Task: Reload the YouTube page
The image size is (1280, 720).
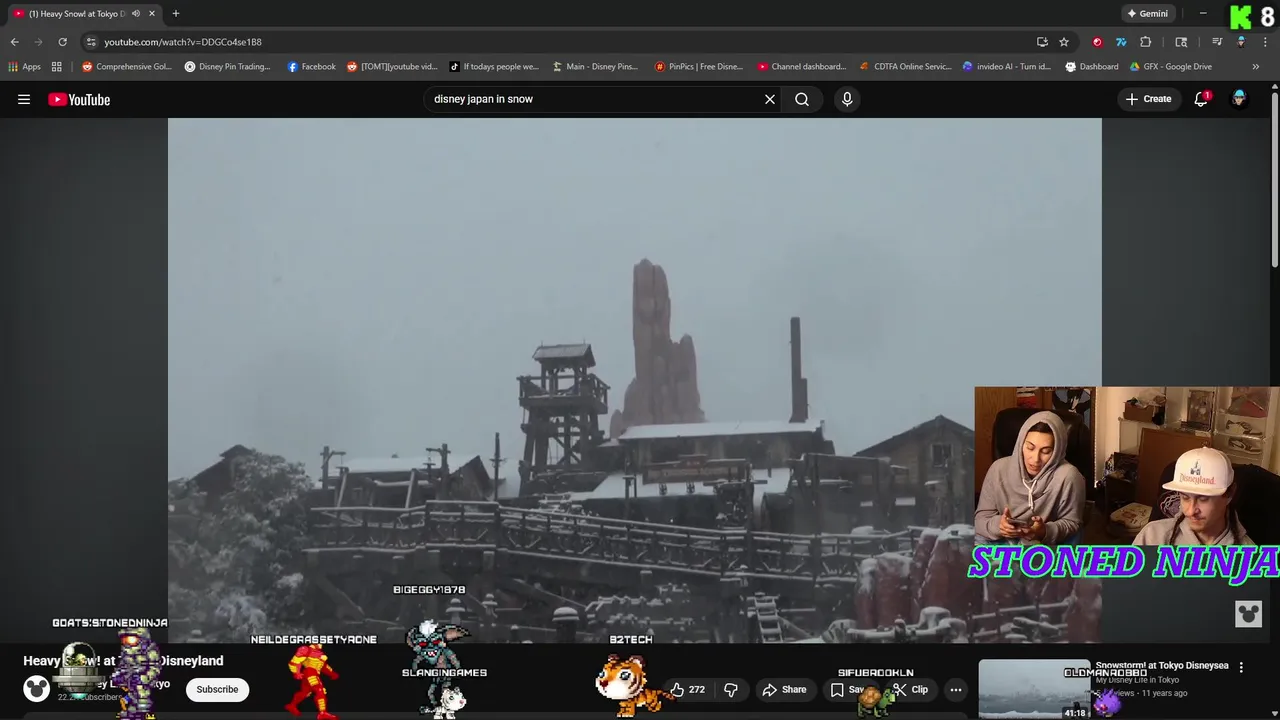Action: 62,42
